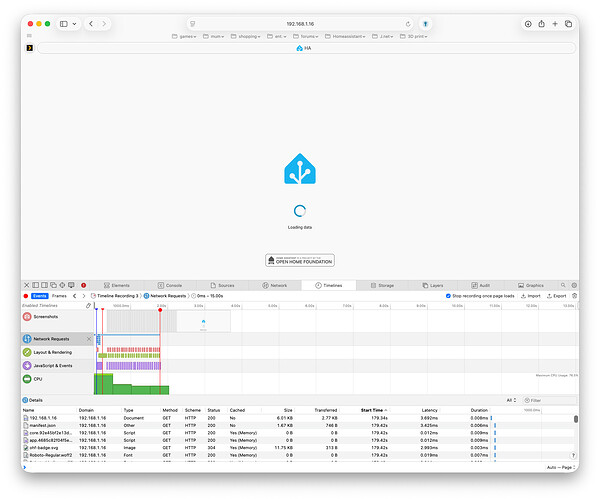Image resolution: width=600 pixels, height=499 pixels.
Task: Open the All resource type selector
Action: pyautogui.click(x=512, y=400)
